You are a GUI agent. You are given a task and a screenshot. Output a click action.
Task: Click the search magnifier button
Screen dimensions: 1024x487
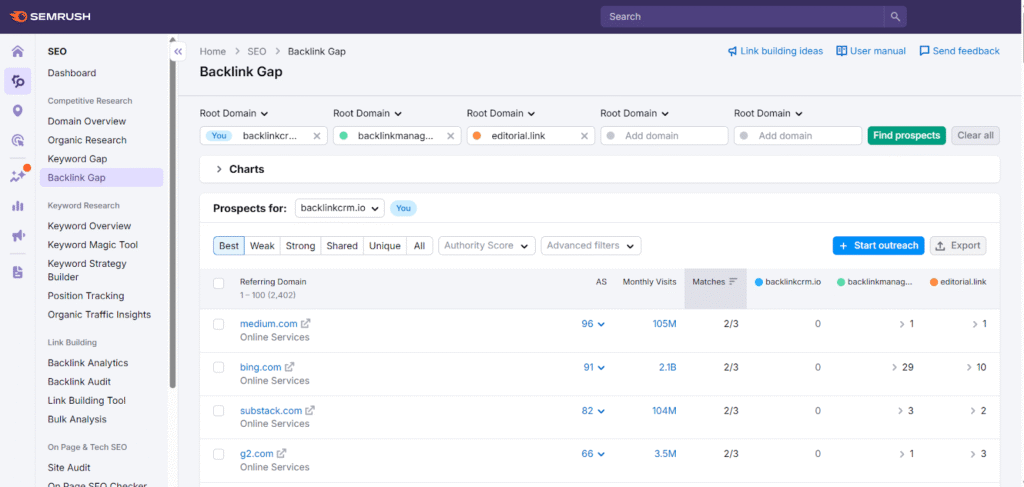coord(895,17)
